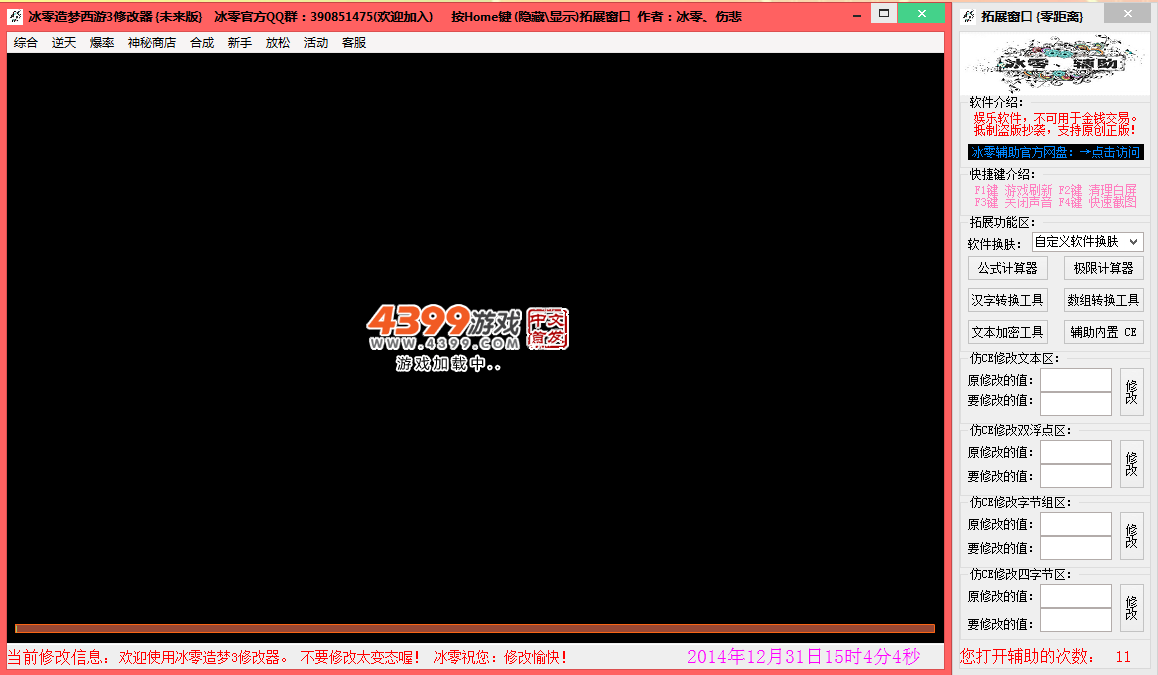The image size is (1158, 675).
Task: Open the 客服 menu
Action: pos(354,43)
